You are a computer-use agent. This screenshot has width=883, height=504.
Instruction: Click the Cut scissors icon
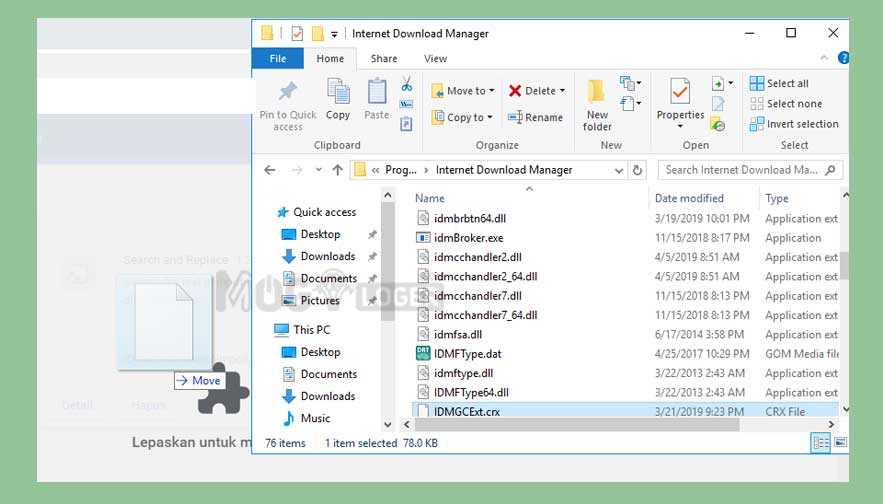(407, 83)
